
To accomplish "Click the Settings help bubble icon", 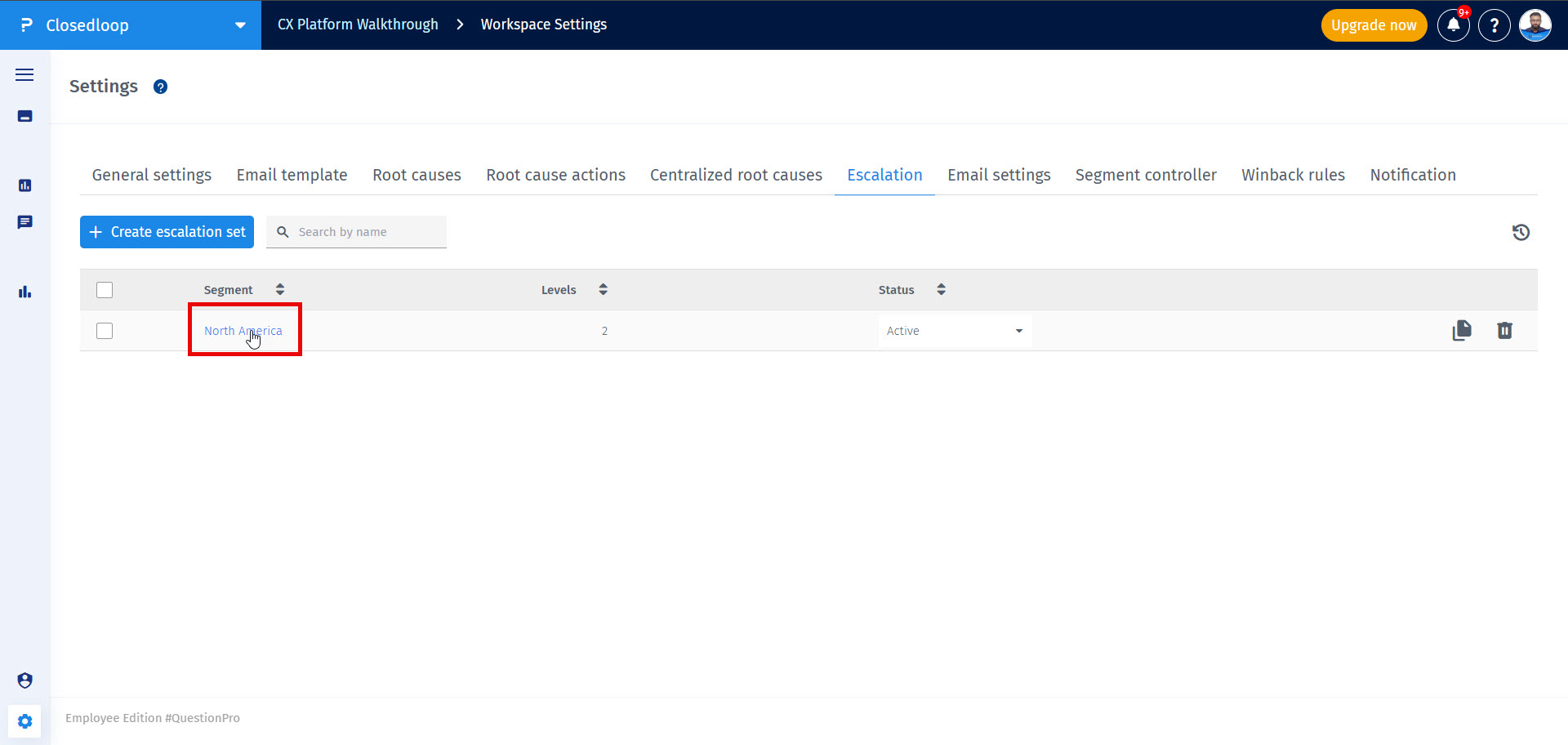I will click(160, 87).
